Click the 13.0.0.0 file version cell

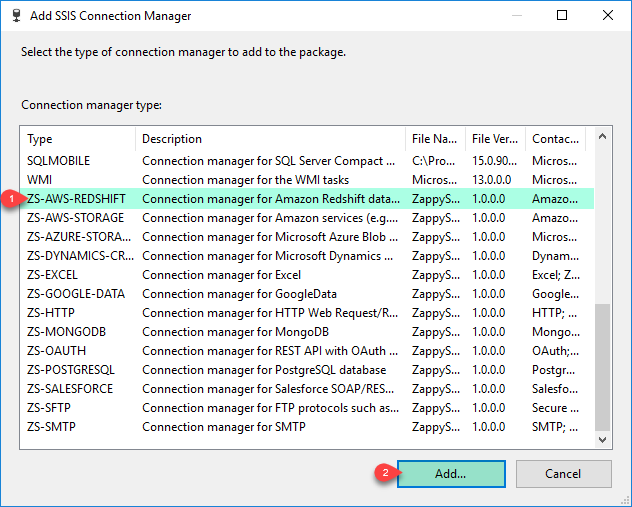(491, 180)
